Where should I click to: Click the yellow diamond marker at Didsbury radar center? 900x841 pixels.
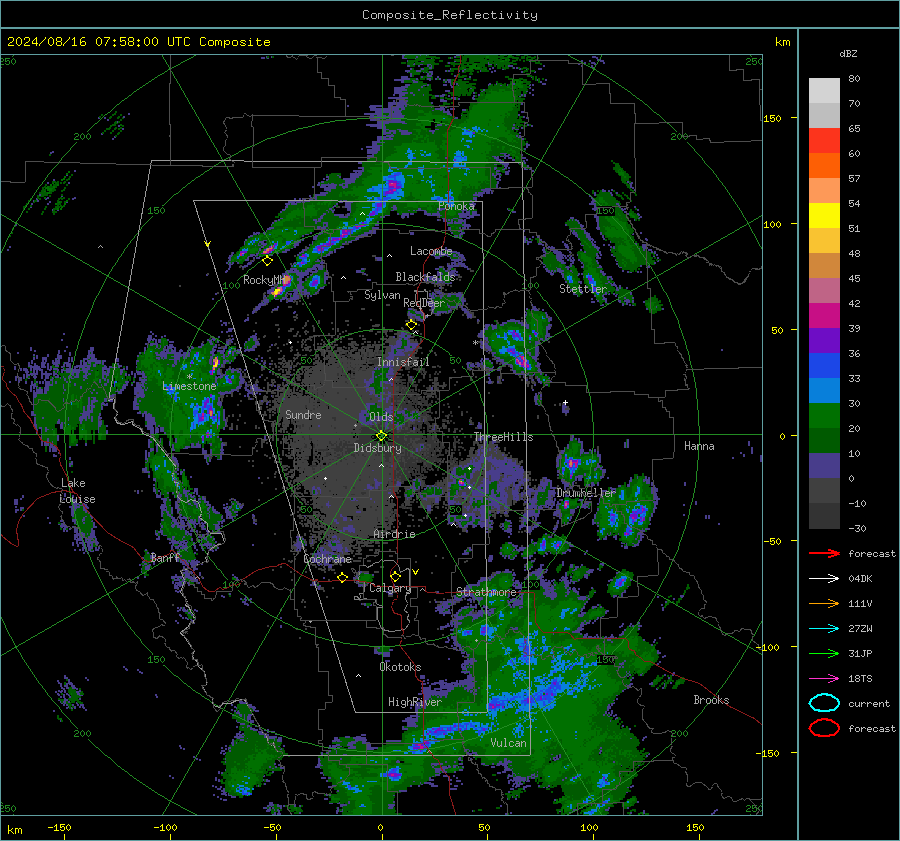click(381, 436)
